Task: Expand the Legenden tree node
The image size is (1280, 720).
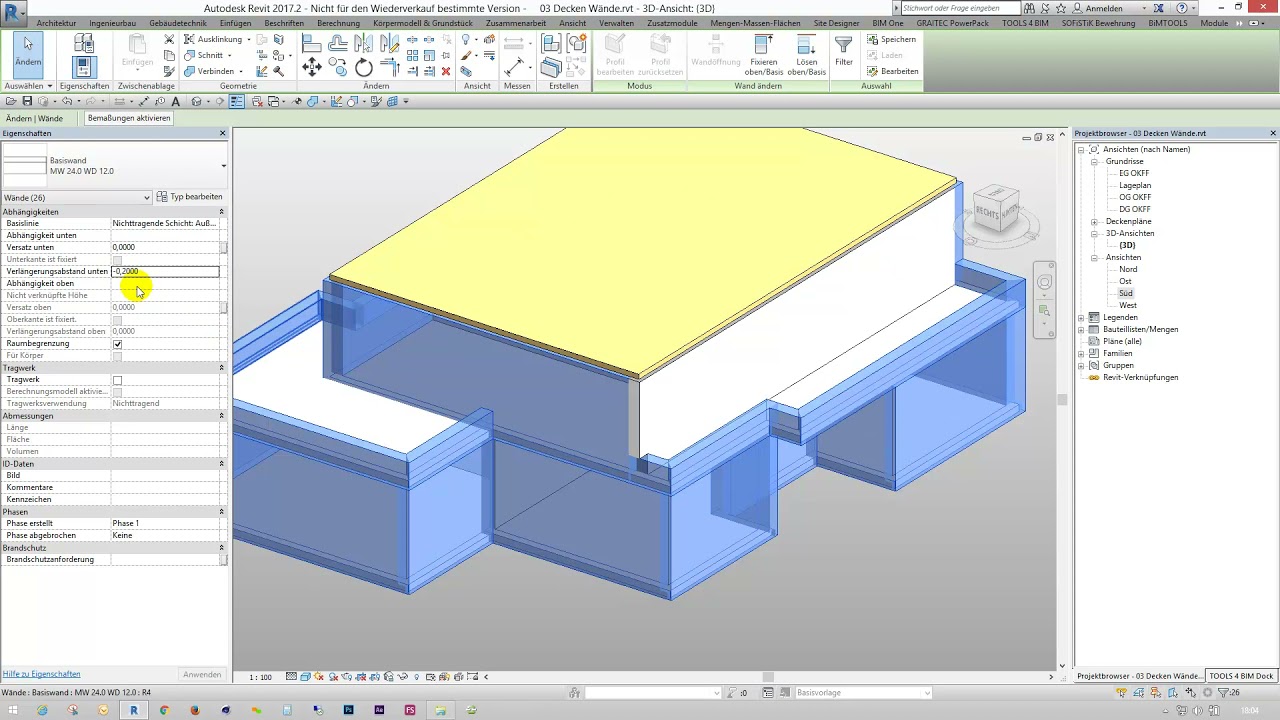Action: point(1081,317)
